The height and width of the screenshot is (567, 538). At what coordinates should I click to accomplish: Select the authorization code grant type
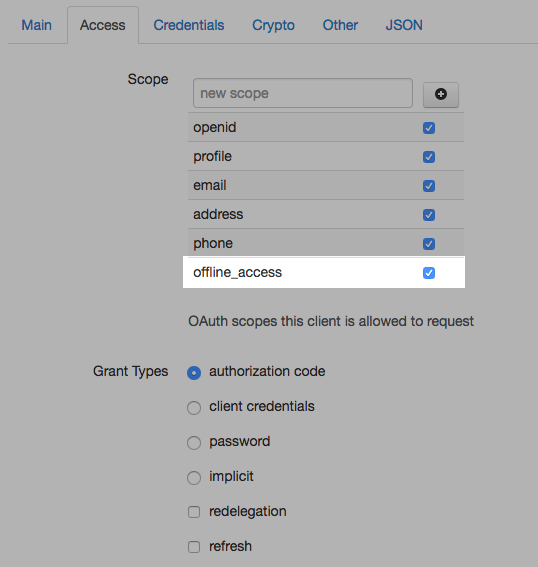[x=194, y=373]
